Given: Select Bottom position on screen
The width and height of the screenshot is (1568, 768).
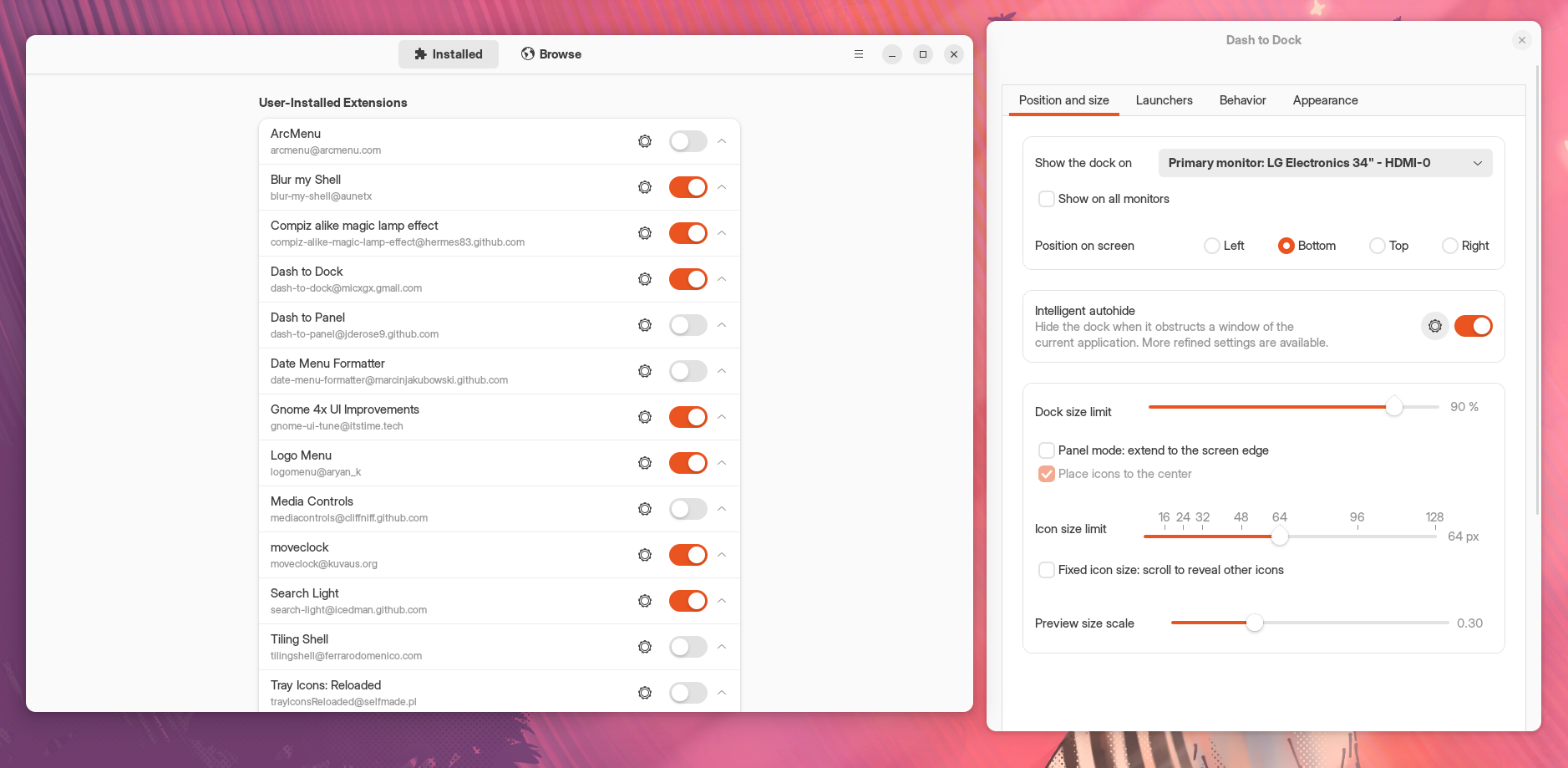Looking at the screenshot, I should 1286,246.
